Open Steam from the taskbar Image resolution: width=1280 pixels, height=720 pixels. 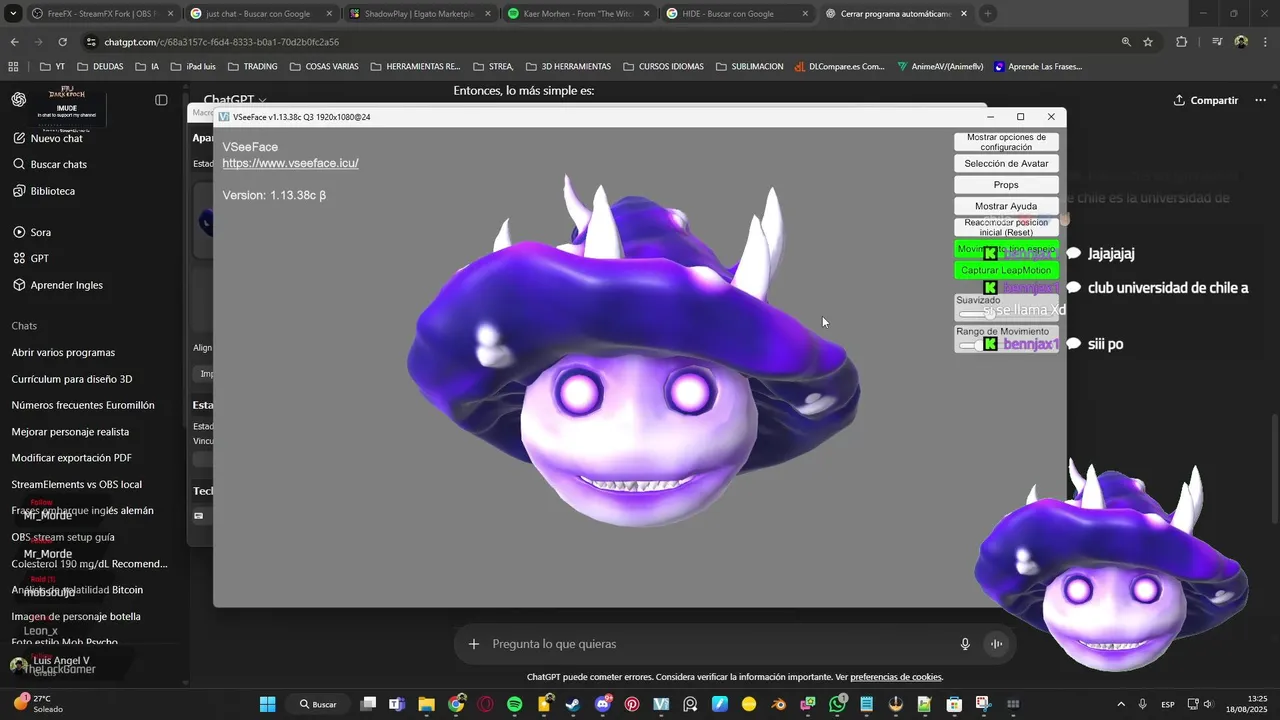[573, 704]
